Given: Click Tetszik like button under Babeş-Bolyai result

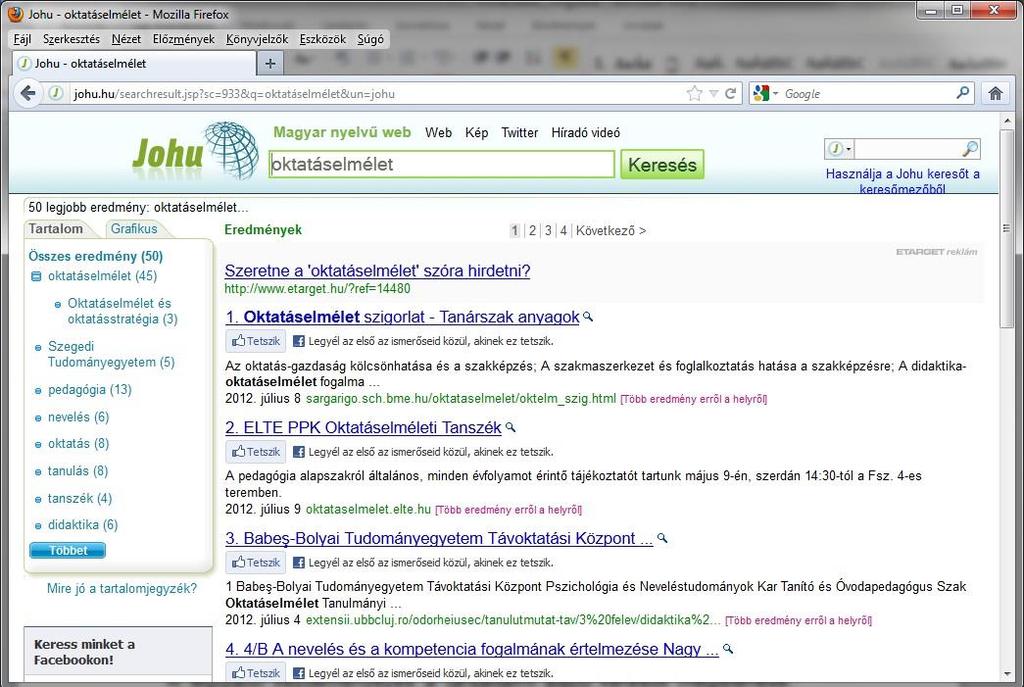Looking at the screenshot, I should pos(255,562).
